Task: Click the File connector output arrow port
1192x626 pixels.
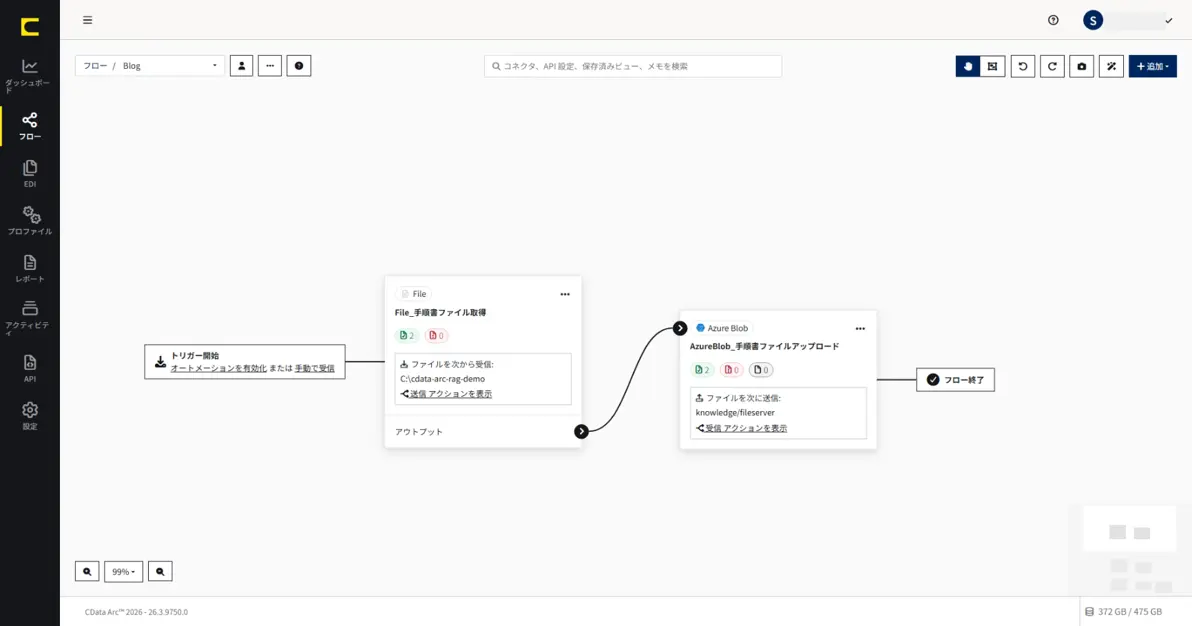Action: point(581,431)
